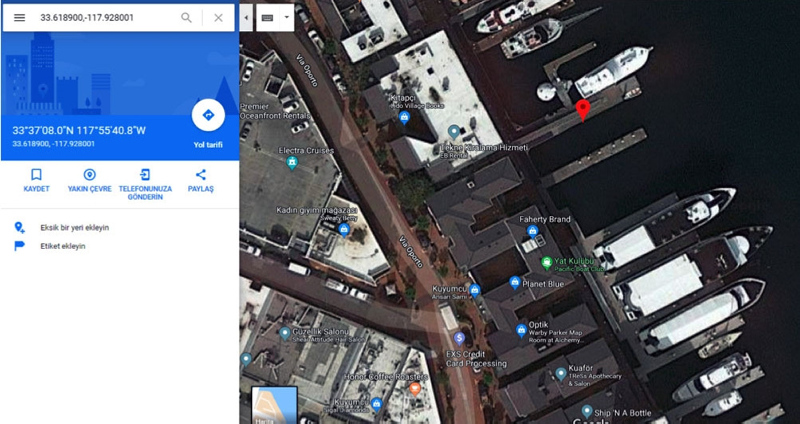This screenshot has height=424, width=800.
Task: Open YAKIN ÇEVRE nearby search
Action: point(90,181)
